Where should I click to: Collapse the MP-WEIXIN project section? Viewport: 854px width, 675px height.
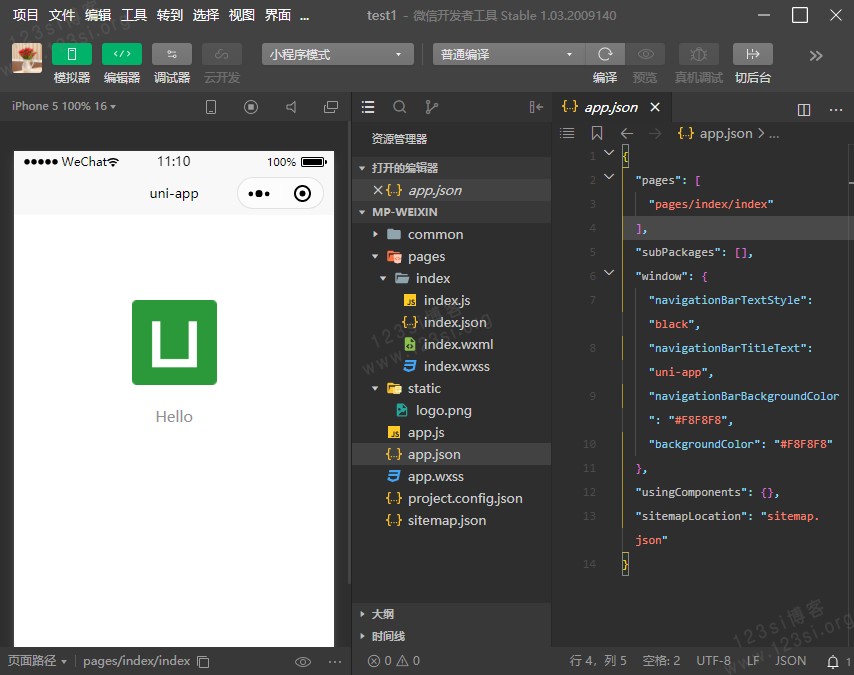click(x=451, y=212)
